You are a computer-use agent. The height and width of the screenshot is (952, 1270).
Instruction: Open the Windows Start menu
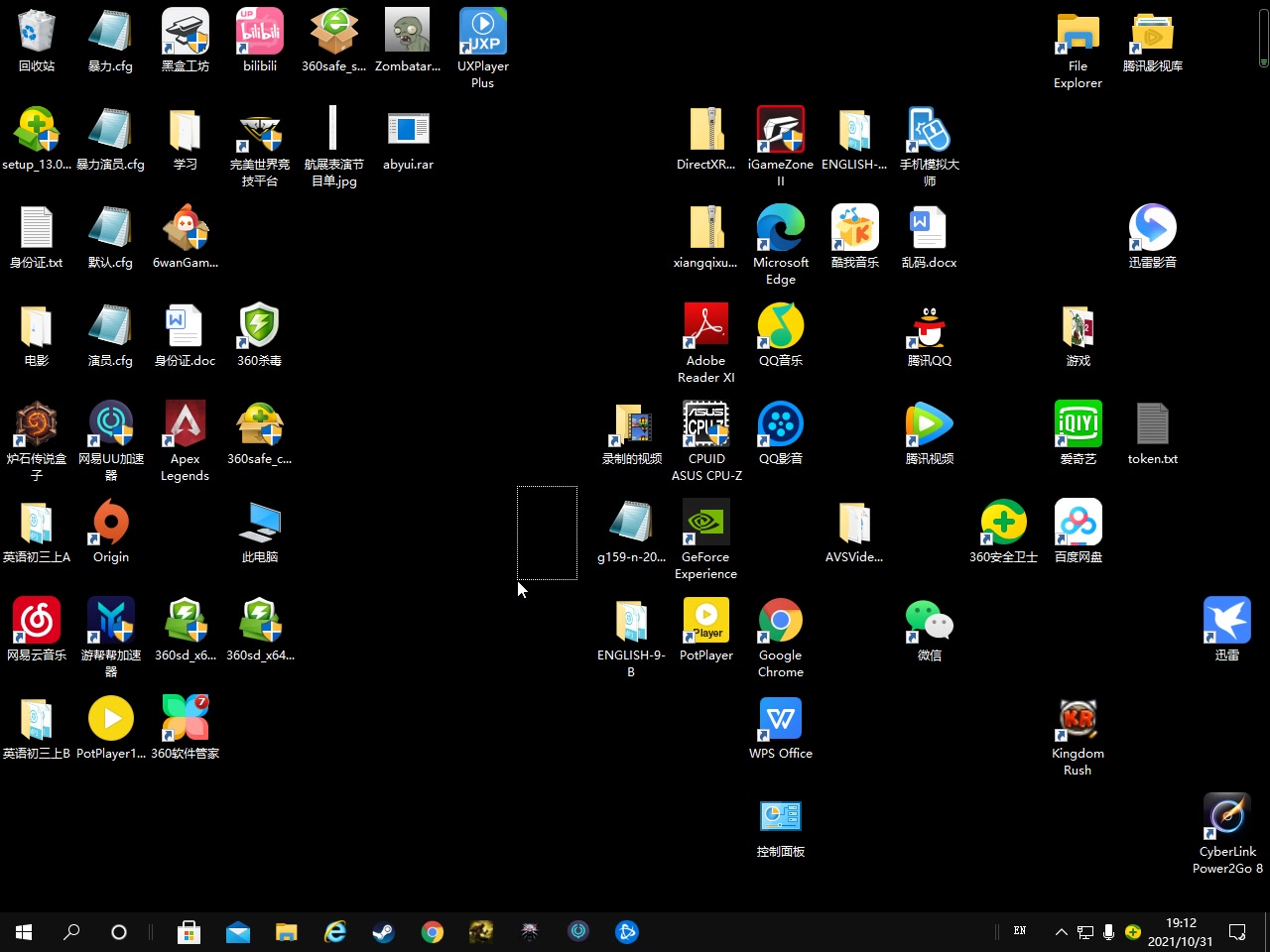coord(24,932)
